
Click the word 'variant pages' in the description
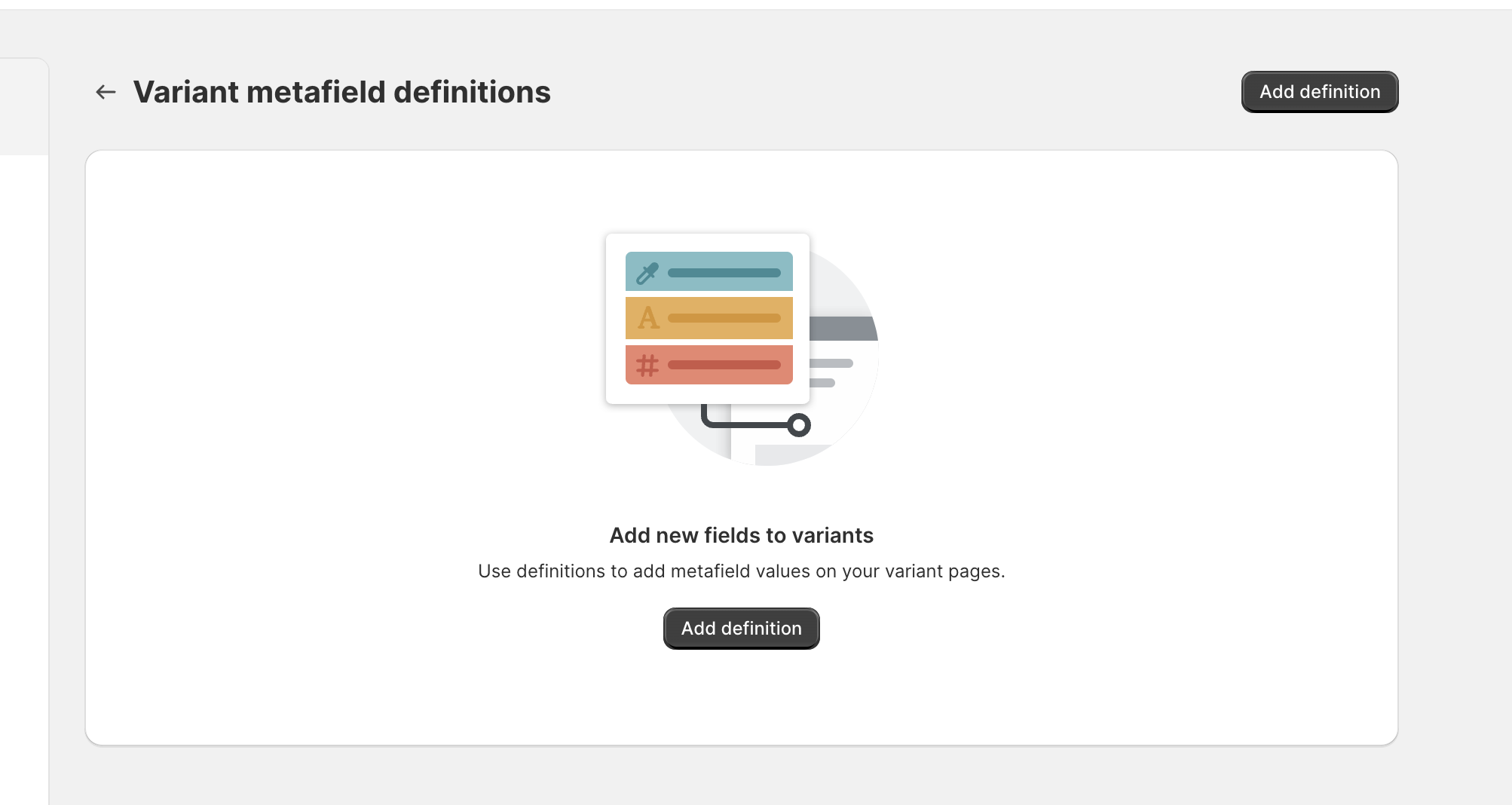[944, 571]
